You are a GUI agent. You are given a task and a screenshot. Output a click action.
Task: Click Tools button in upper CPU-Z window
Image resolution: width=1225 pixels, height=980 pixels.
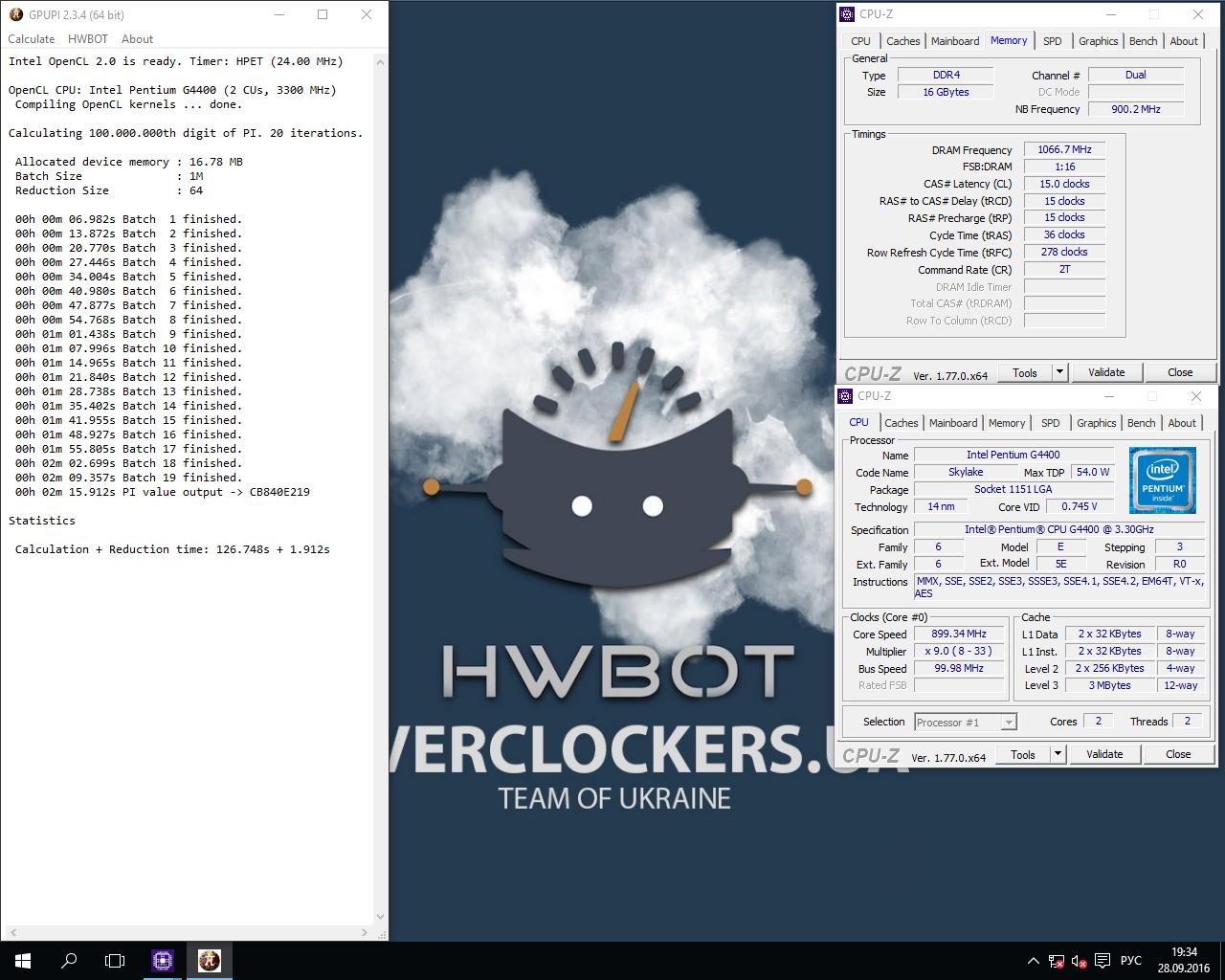pyautogui.click(x=1025, y=372)
